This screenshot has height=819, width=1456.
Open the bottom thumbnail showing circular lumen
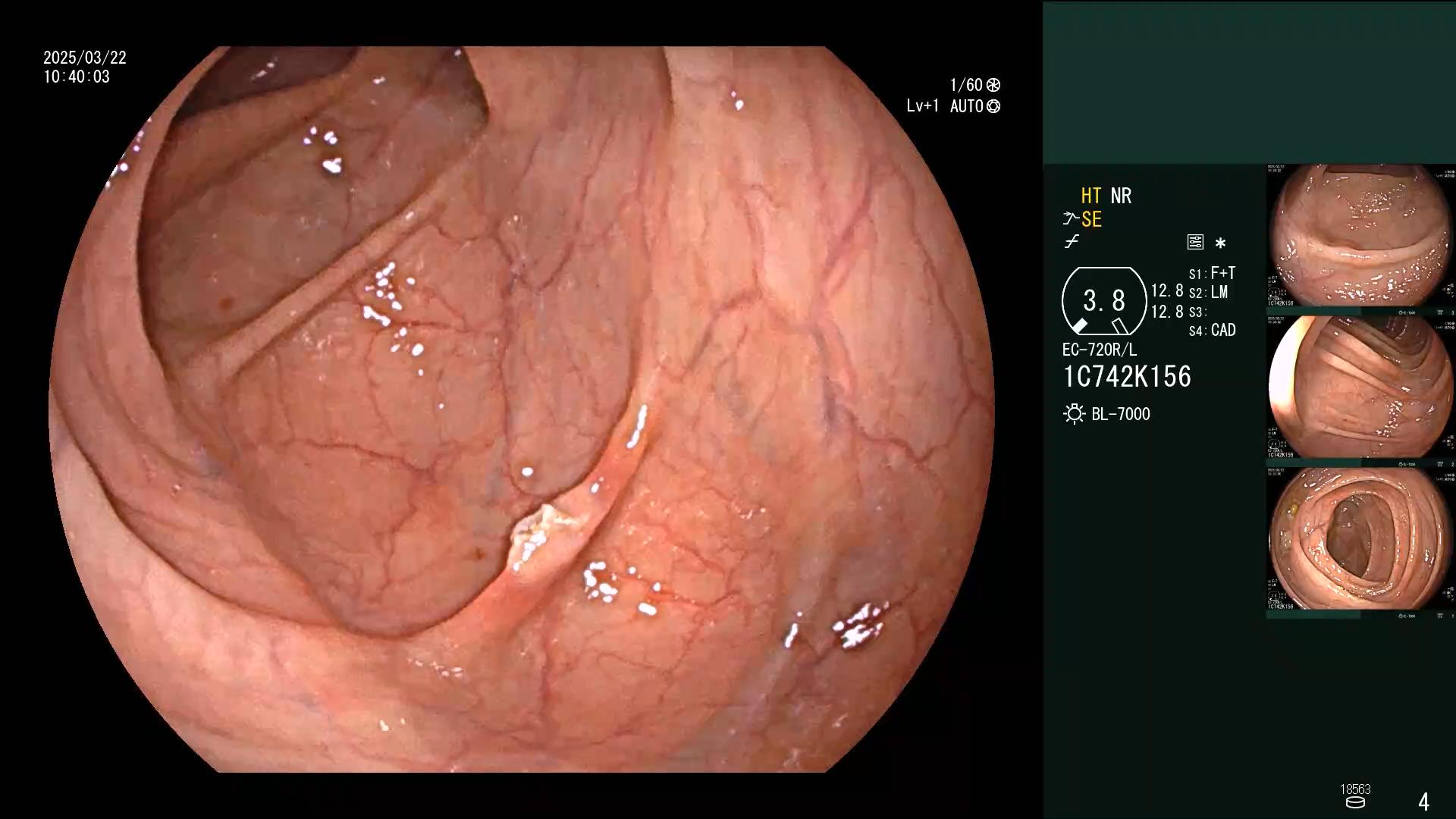click(x=1360, y=539)
